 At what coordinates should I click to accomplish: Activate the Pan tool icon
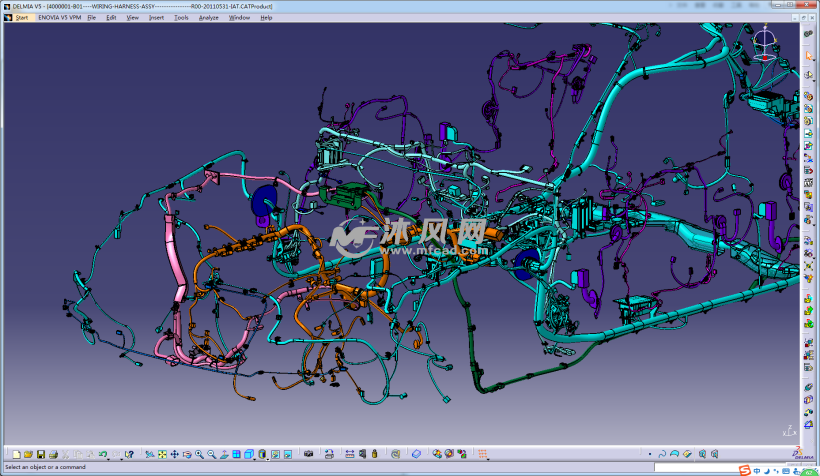pyautogui.click(x=175, y=455)
